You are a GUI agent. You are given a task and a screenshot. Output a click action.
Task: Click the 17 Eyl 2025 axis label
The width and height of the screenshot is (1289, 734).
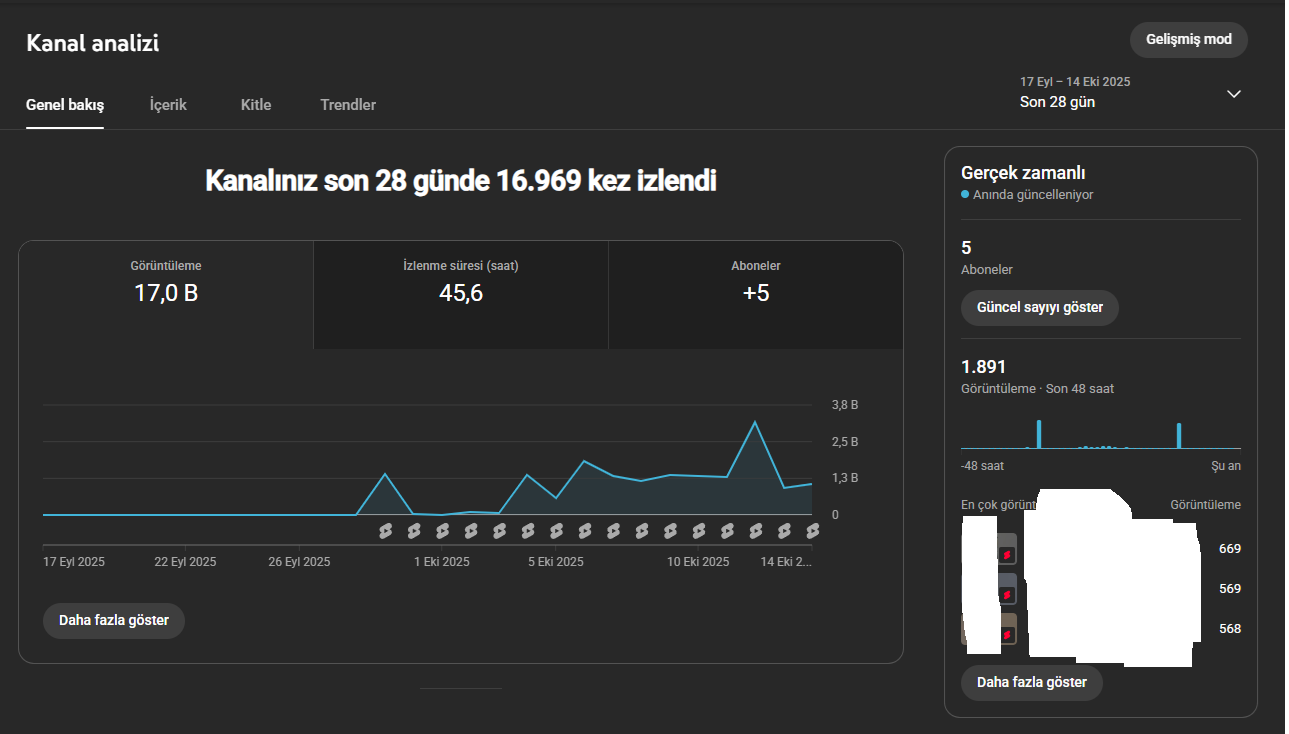[74, 562]
